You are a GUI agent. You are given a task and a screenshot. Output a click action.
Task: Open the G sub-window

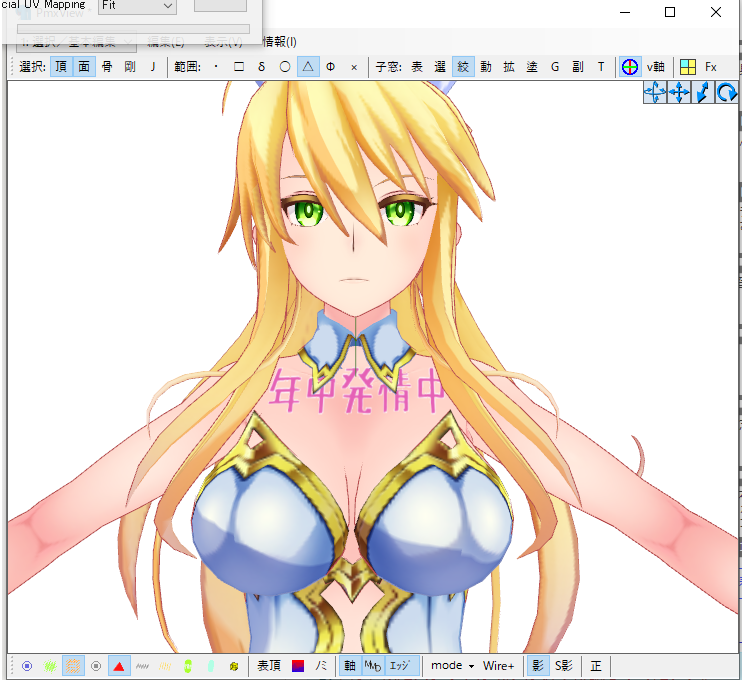tap(555, 67)
